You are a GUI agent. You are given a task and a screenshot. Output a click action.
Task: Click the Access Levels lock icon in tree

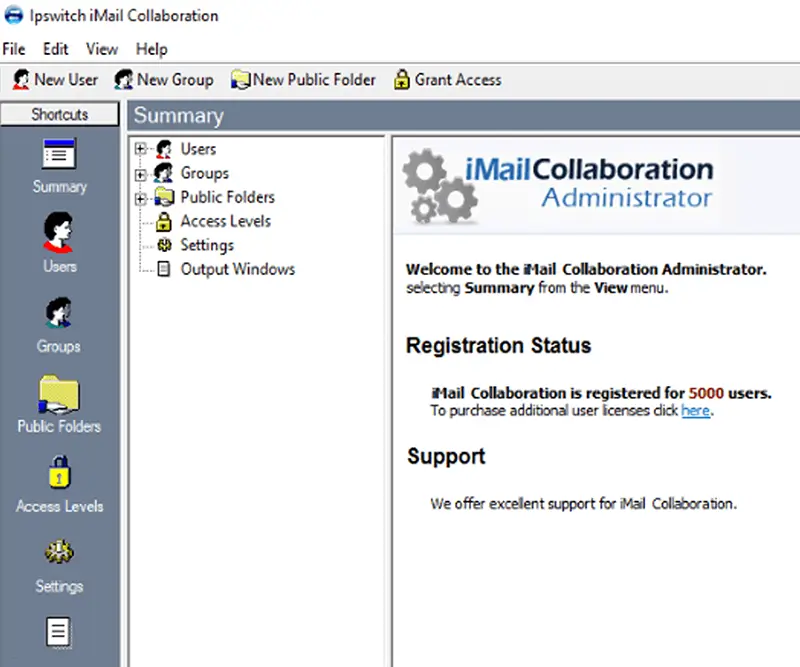tap(164, 221)
